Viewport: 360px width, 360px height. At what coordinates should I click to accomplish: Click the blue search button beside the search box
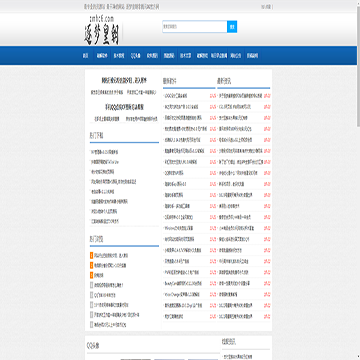pos(232,27)
